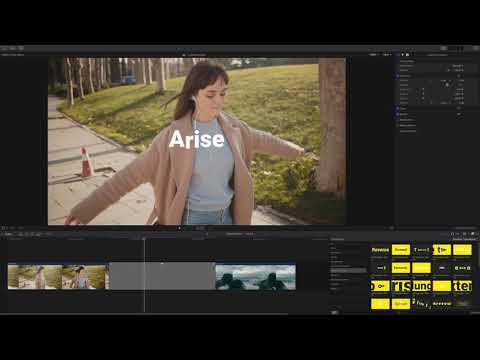Open the video inspector tab icon
Viewport: 480px width, 360px height.
pyautogui.click(x=407, y=54)
